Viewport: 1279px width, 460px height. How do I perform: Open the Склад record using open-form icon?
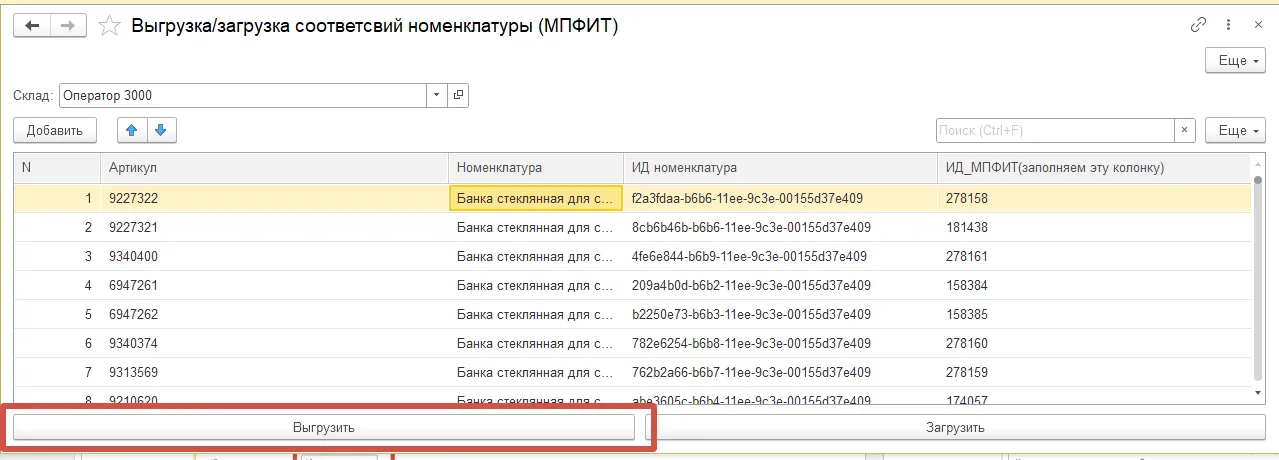pyautogui.click(x=459, y=96)
